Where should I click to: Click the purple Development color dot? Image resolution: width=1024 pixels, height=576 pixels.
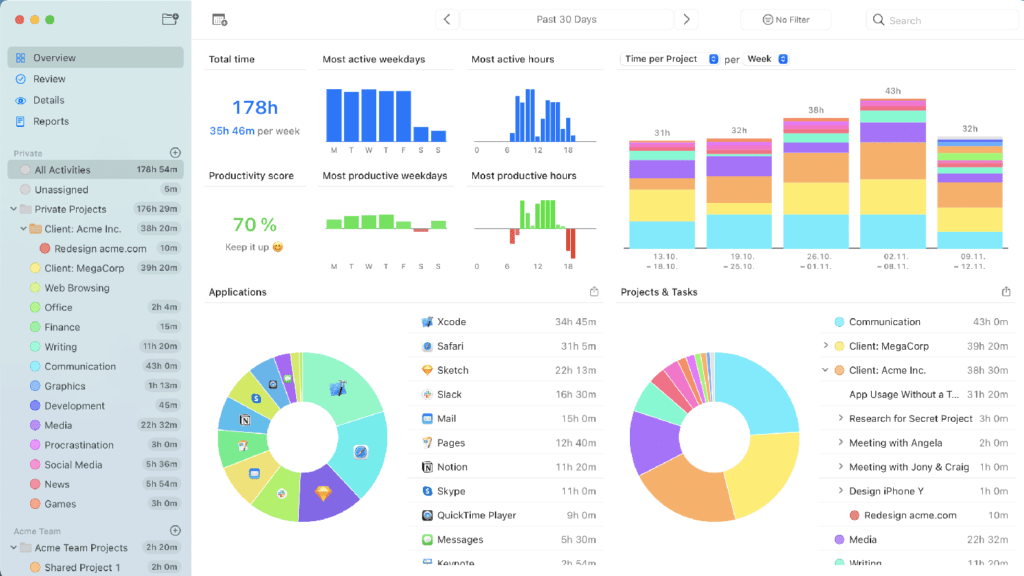tap(35, 406)
